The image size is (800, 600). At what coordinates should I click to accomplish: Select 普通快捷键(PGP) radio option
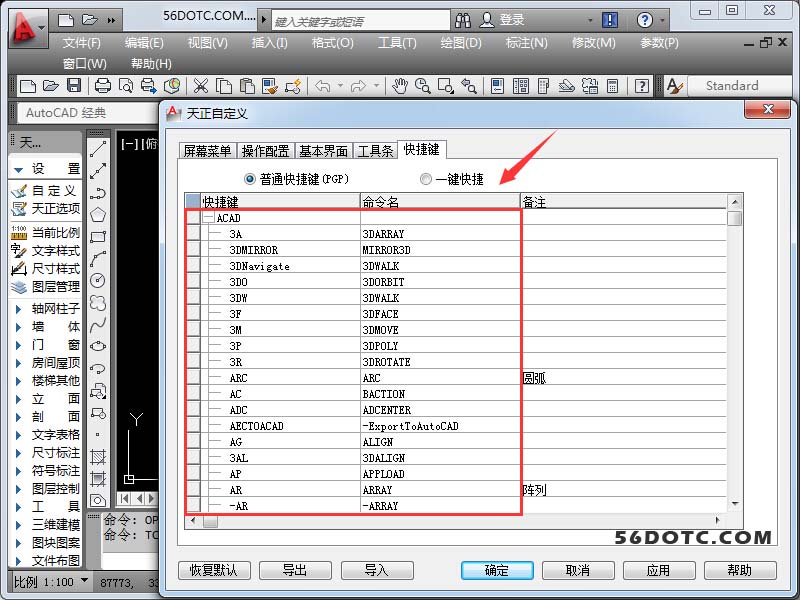[x=250, y=179]
